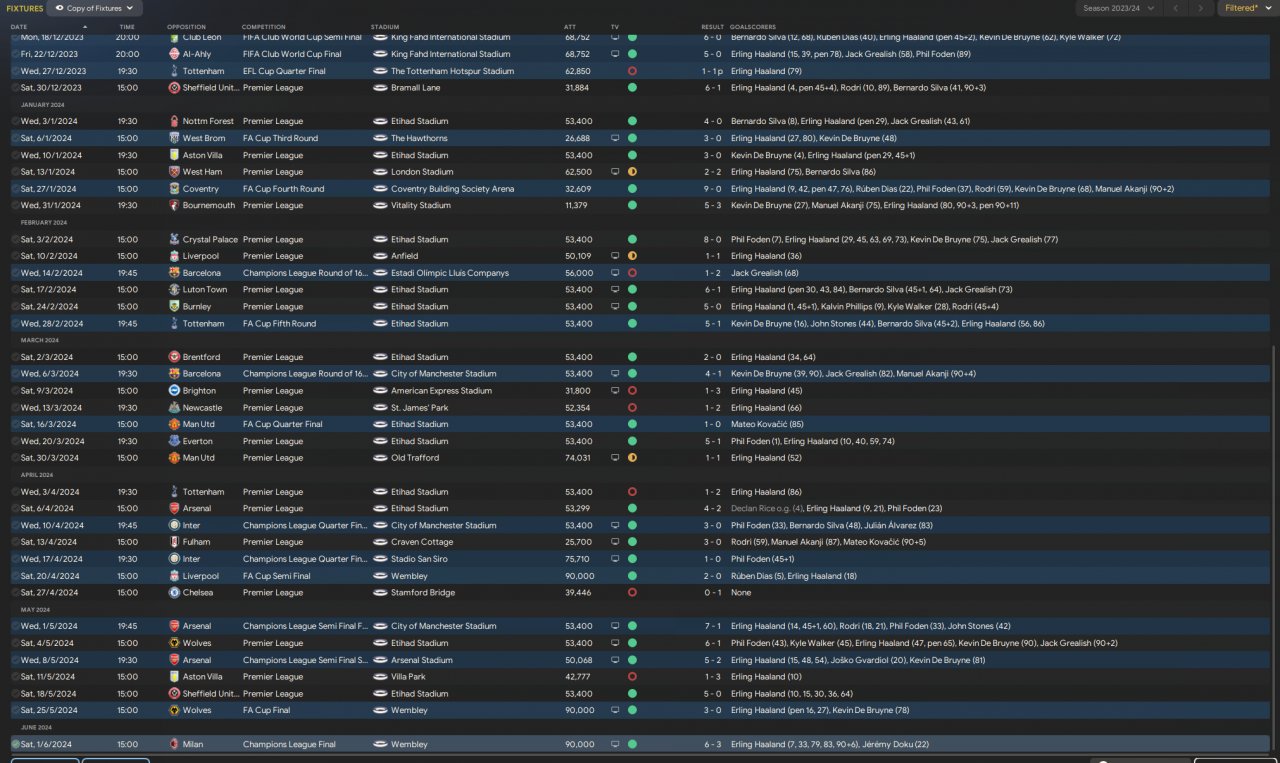The height and width of the screenshot is (763, 1280).
Task: Click the stadium icon beside Old Trafford
Action: coord(380,458)
